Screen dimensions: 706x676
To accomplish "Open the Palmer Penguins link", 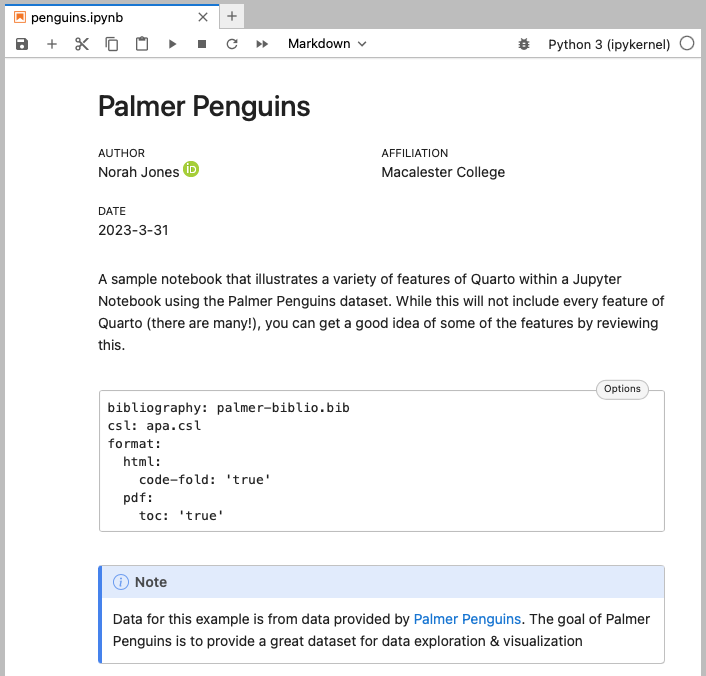I will pyautogui.click(x=467, y=619).
